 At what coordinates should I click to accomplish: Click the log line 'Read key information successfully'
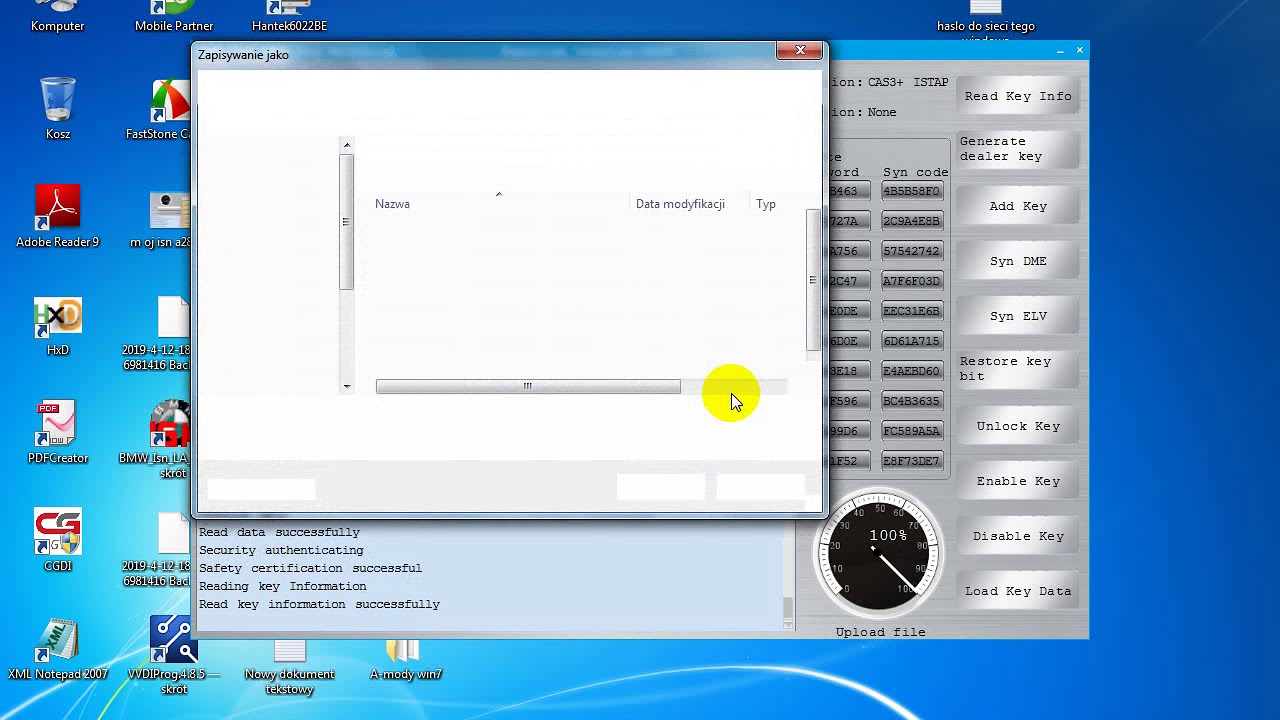pyautogui.click(x=319, y=604)
